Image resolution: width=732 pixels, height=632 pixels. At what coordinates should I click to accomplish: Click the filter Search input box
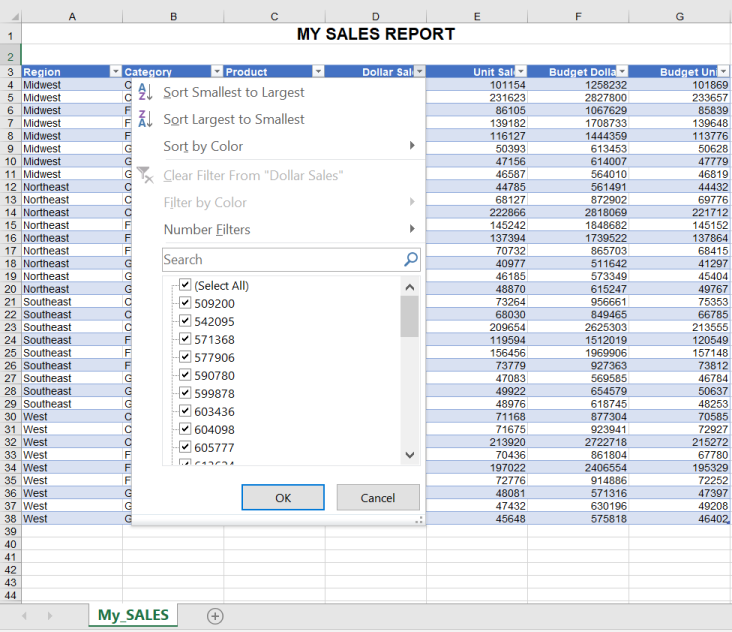click(280, 259)
